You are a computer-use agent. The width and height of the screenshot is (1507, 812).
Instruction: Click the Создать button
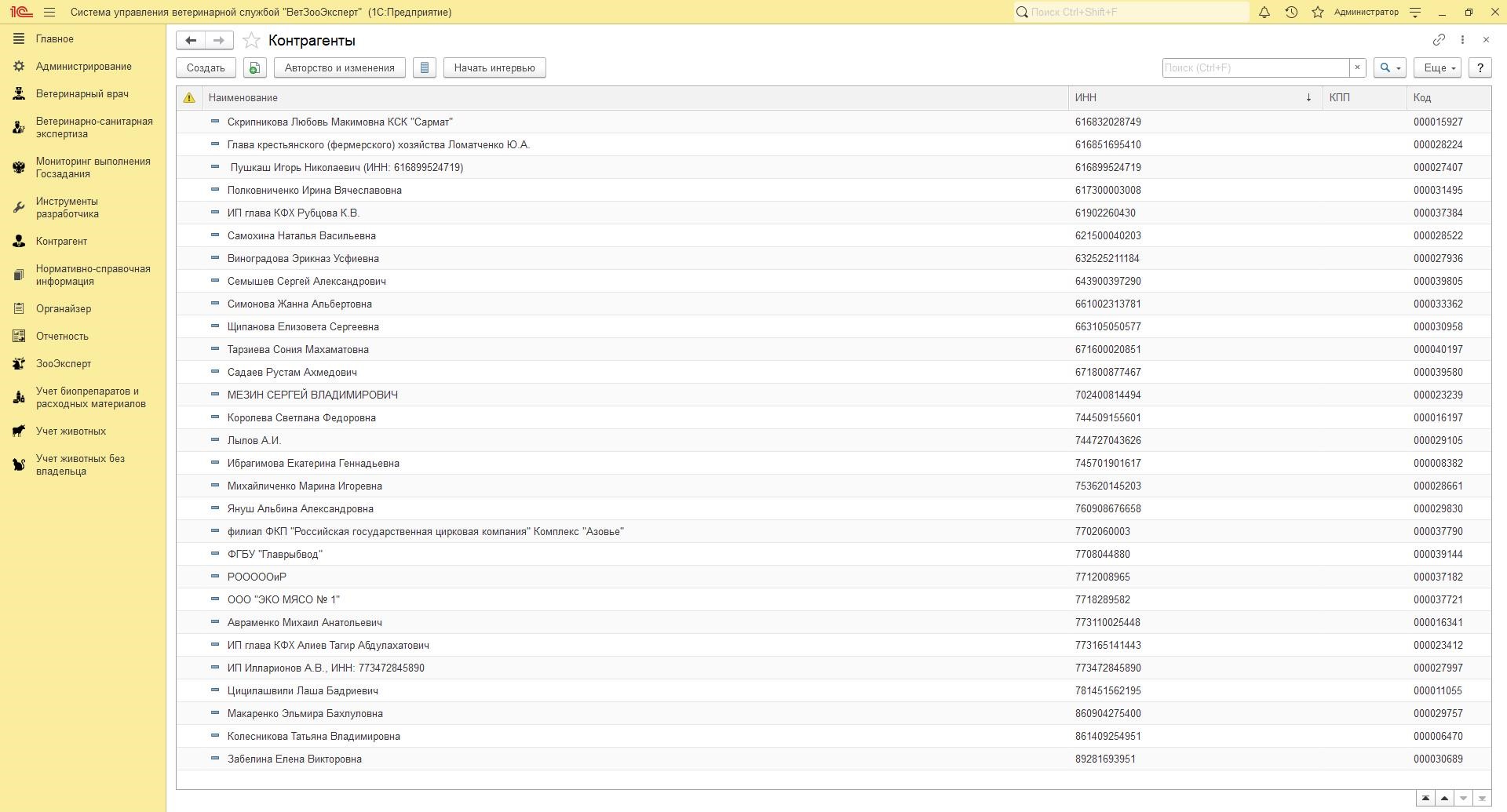point(206,67)
